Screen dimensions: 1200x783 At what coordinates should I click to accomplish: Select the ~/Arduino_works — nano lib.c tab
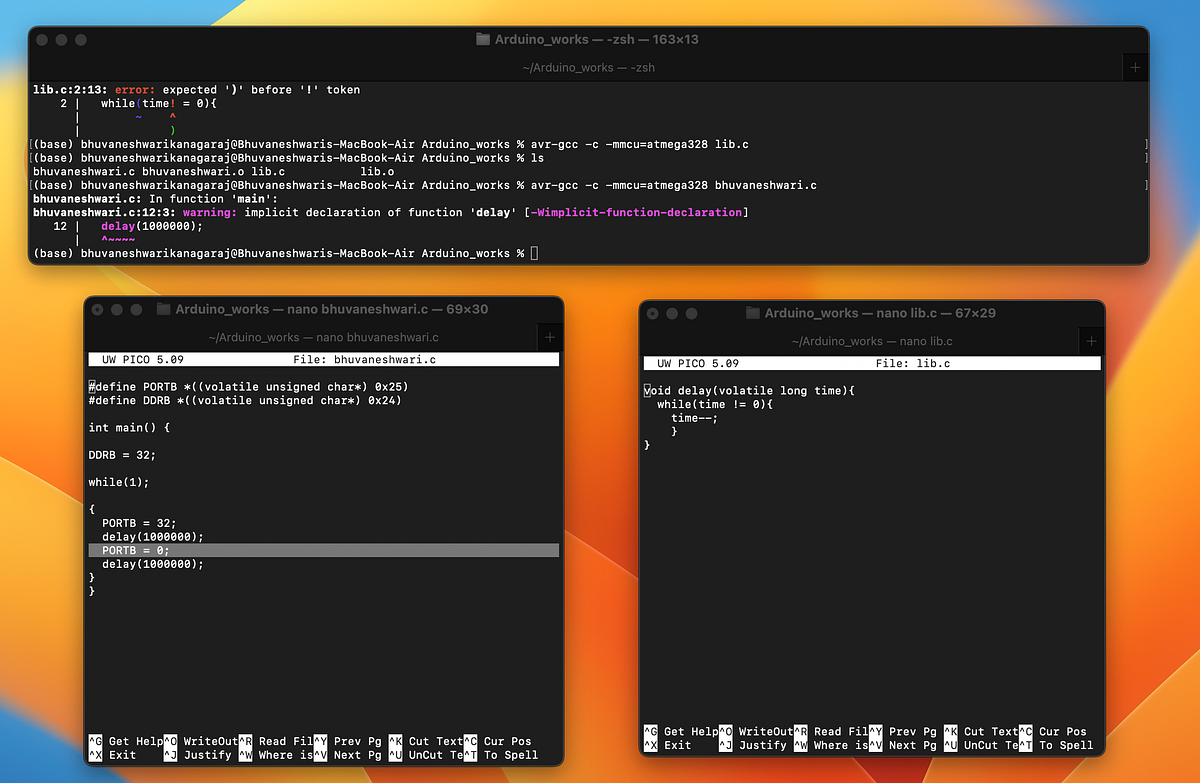point(873,340)
